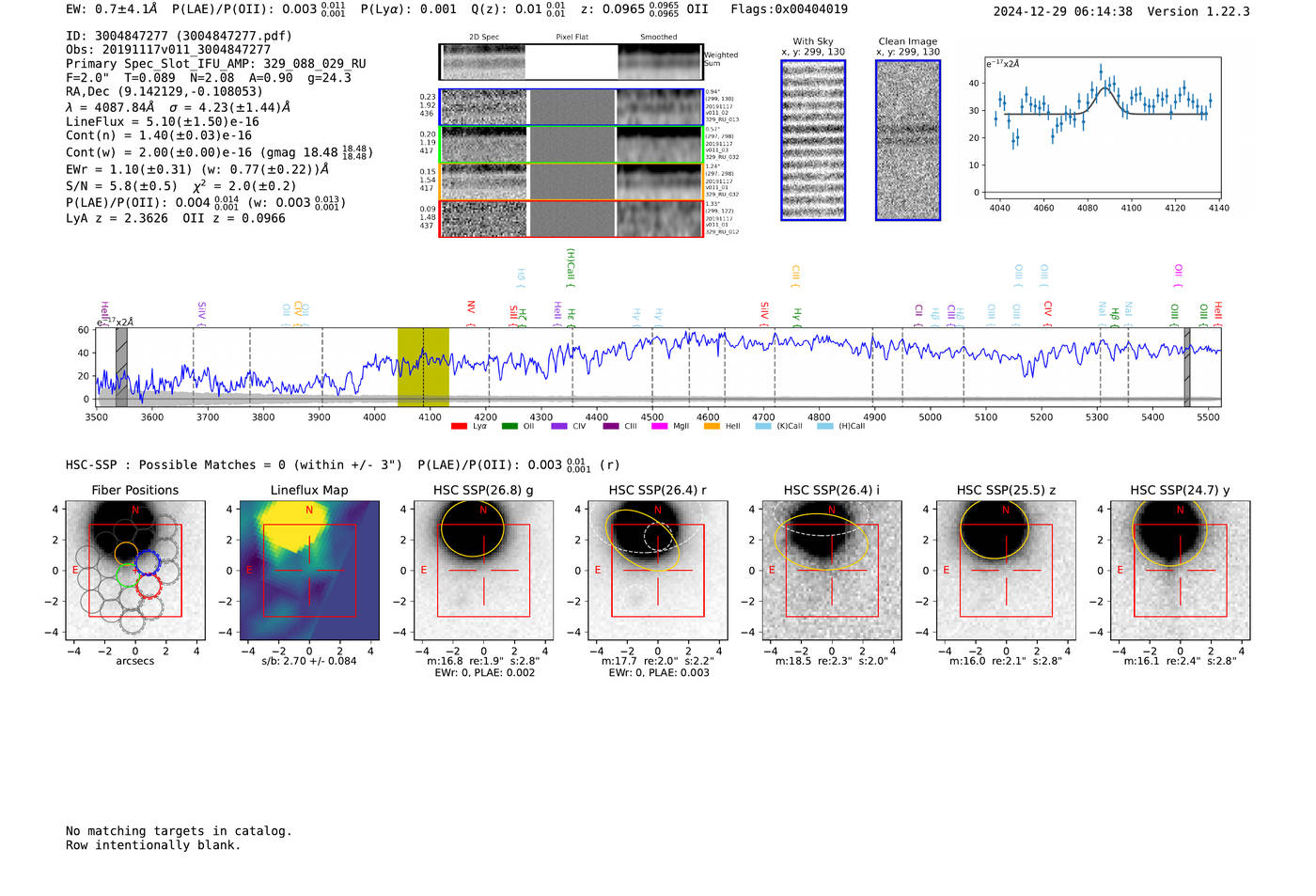Open the Fiber Positions panel image

[135, 571]
